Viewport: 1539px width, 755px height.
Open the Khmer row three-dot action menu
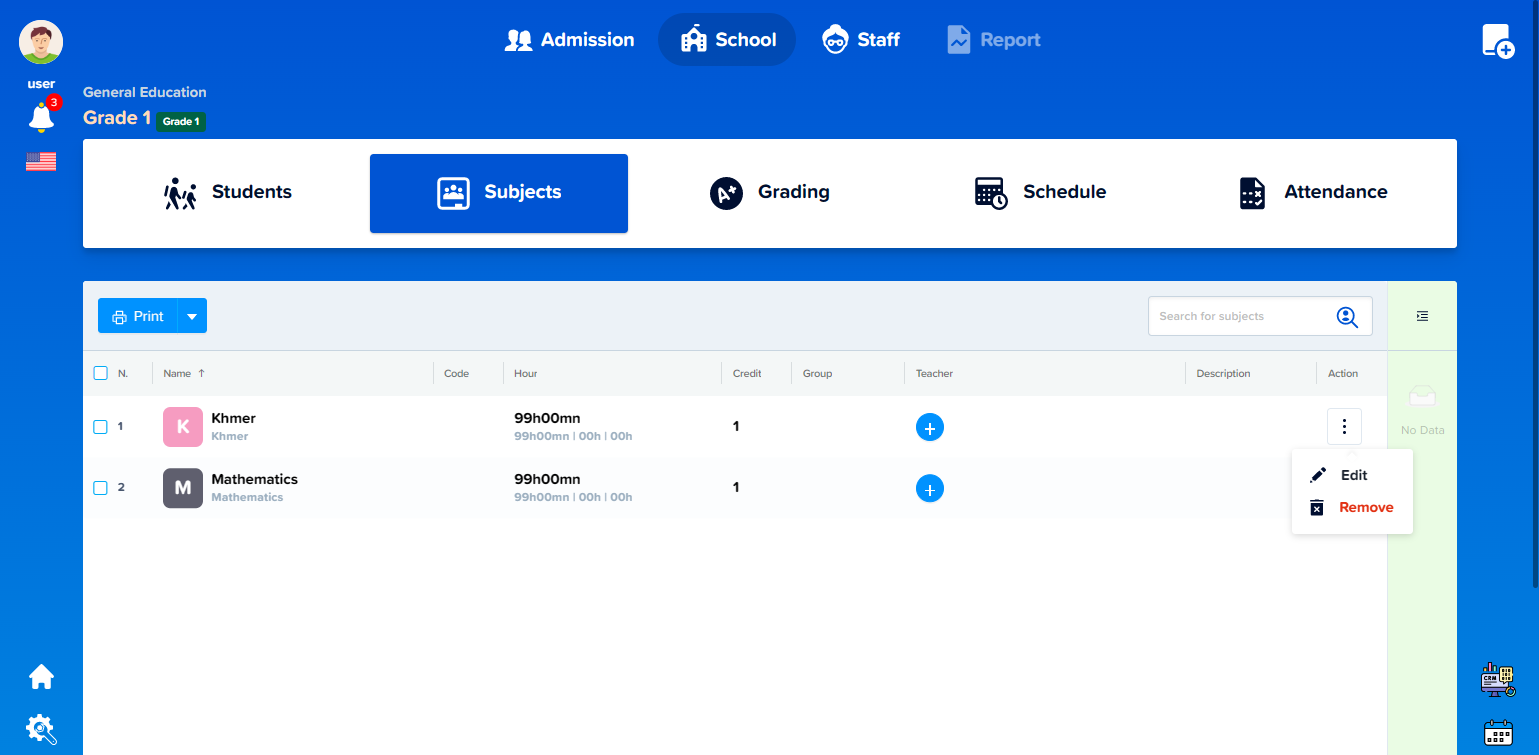[x=1344, y=427]
